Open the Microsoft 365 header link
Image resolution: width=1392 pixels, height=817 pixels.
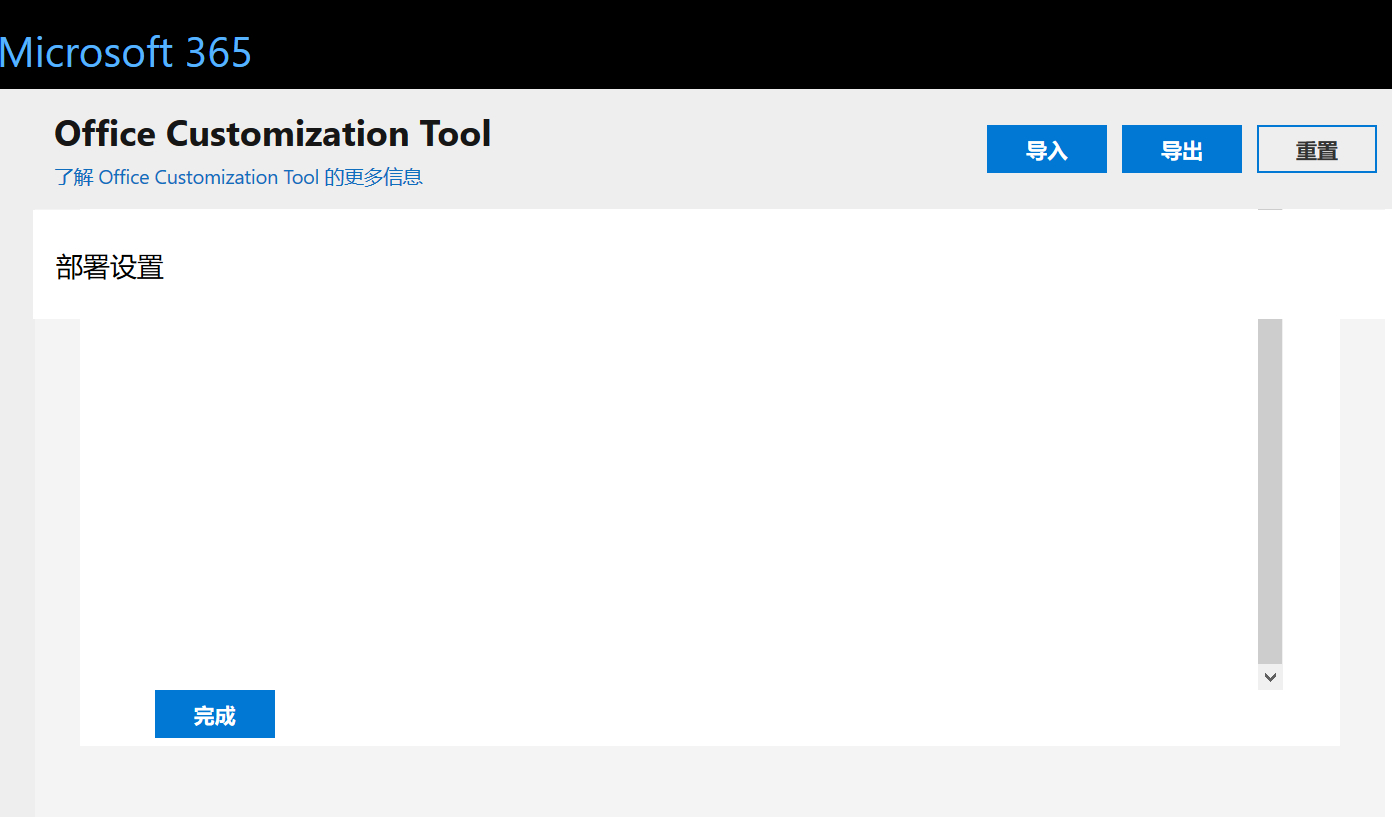125,52
